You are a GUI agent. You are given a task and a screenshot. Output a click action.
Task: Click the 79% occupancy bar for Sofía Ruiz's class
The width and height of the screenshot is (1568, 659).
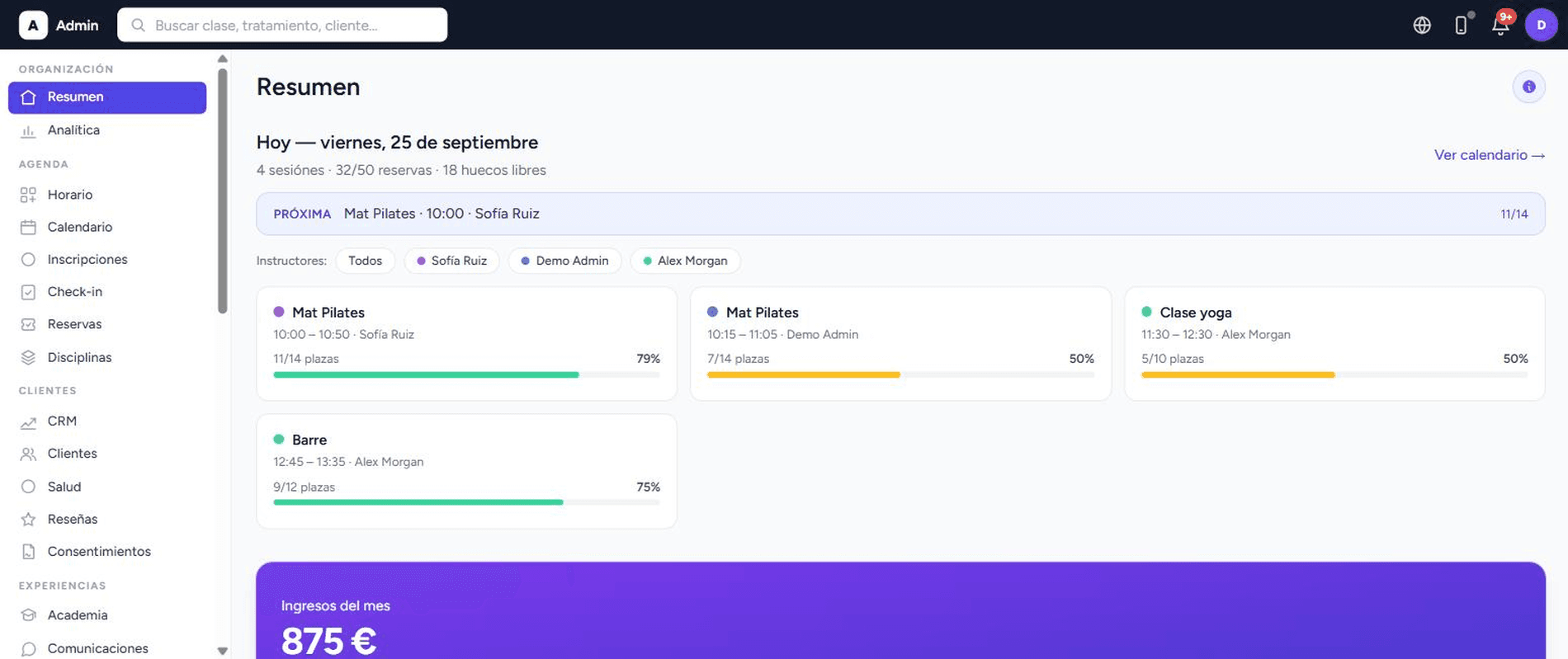(x=466, y=375)
